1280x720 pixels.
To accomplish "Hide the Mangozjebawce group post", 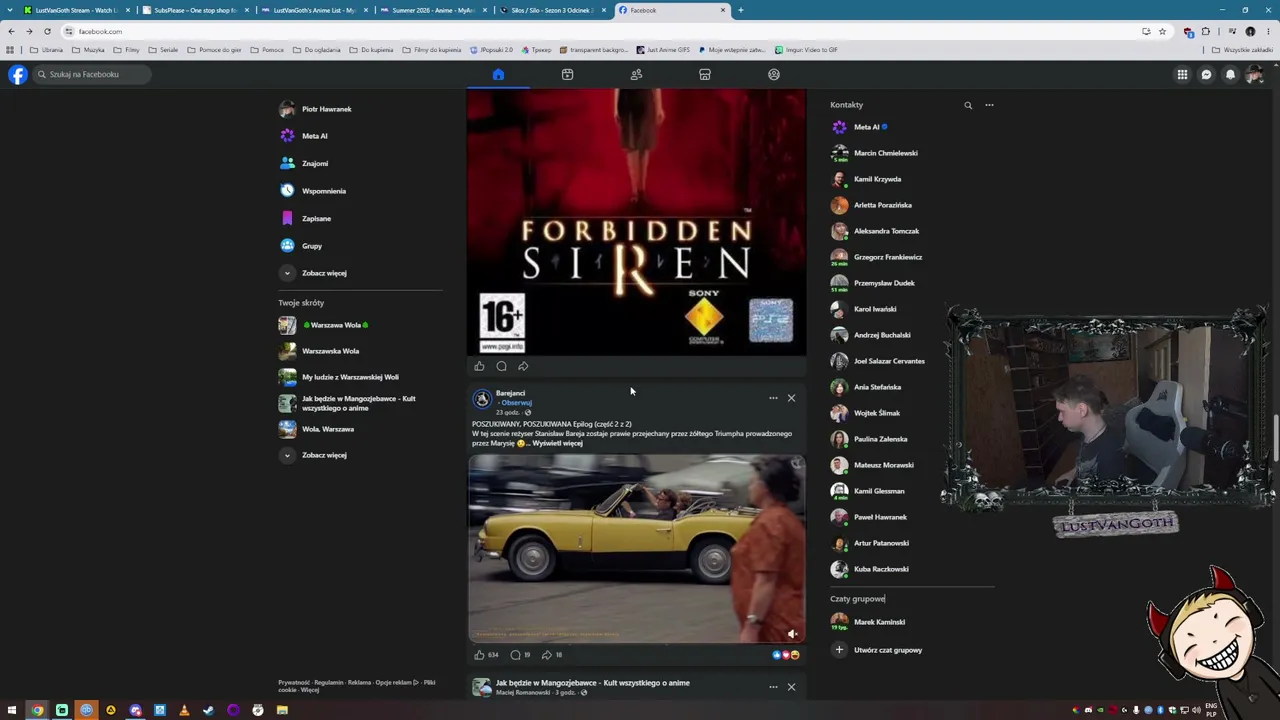I will 791,687.
